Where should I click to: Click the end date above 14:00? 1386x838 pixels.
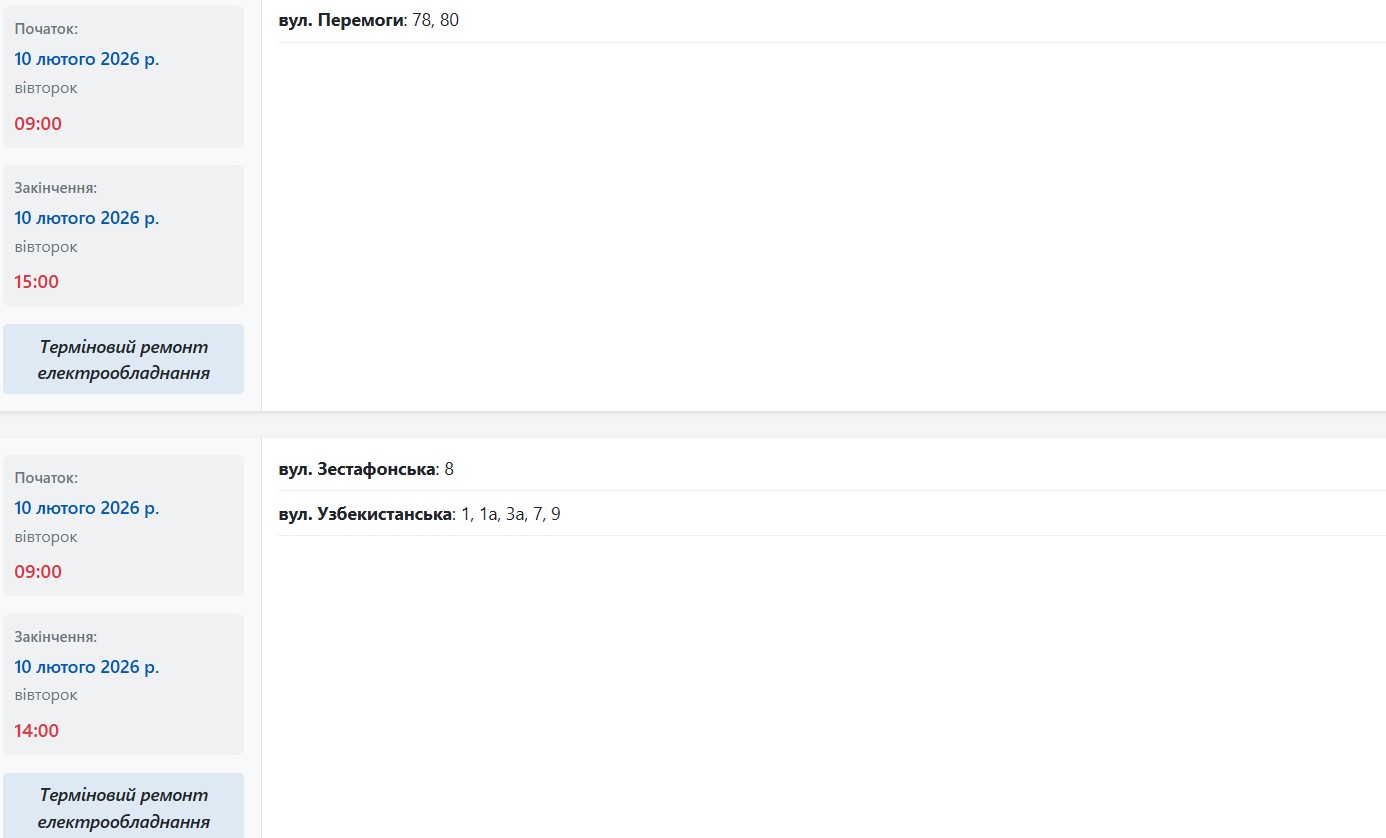87,667
